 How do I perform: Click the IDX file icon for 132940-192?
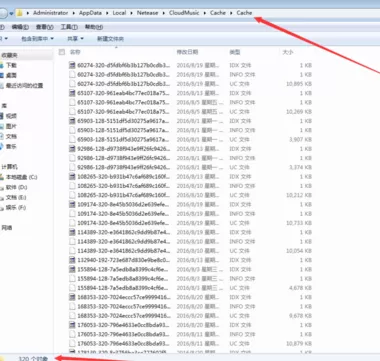[72, 260]
